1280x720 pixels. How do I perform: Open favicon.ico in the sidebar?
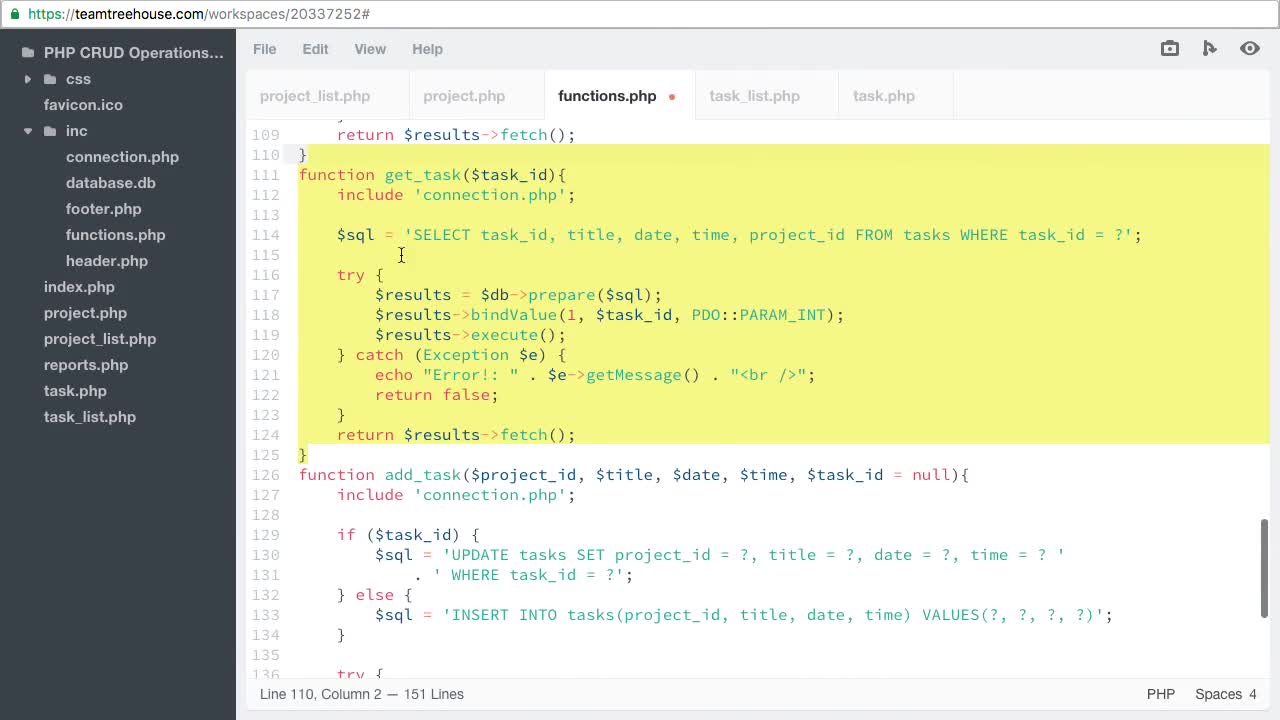point(83,105)
